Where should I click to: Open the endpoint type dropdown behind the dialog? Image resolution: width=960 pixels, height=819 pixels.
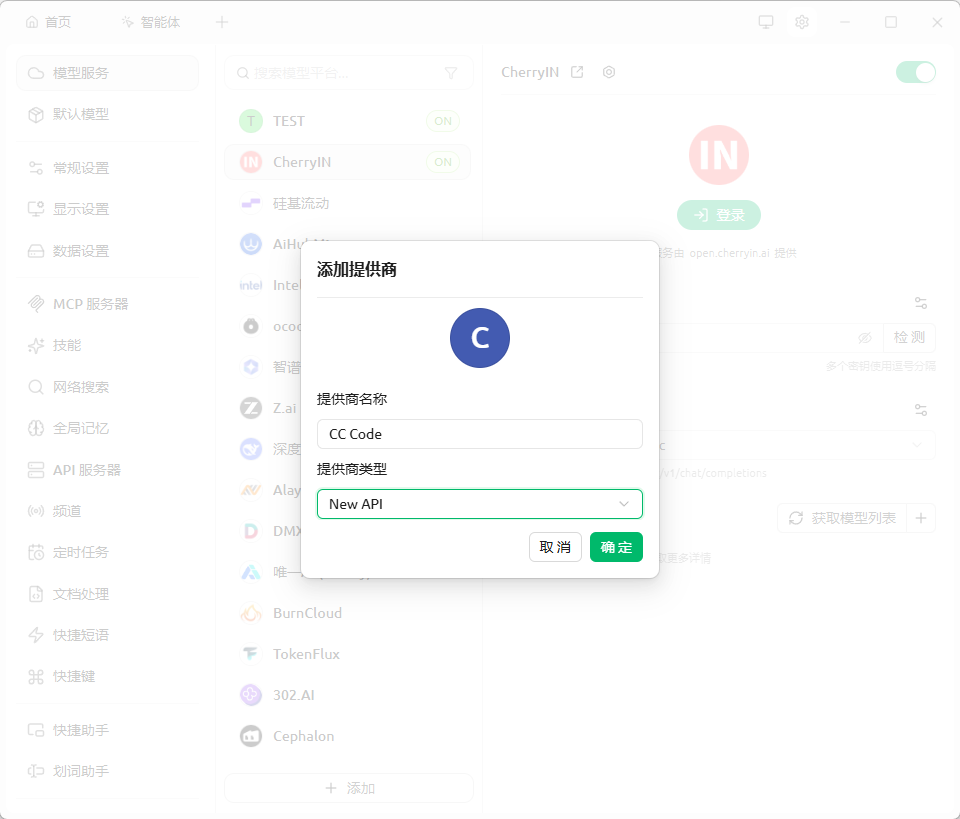point(796,445)
